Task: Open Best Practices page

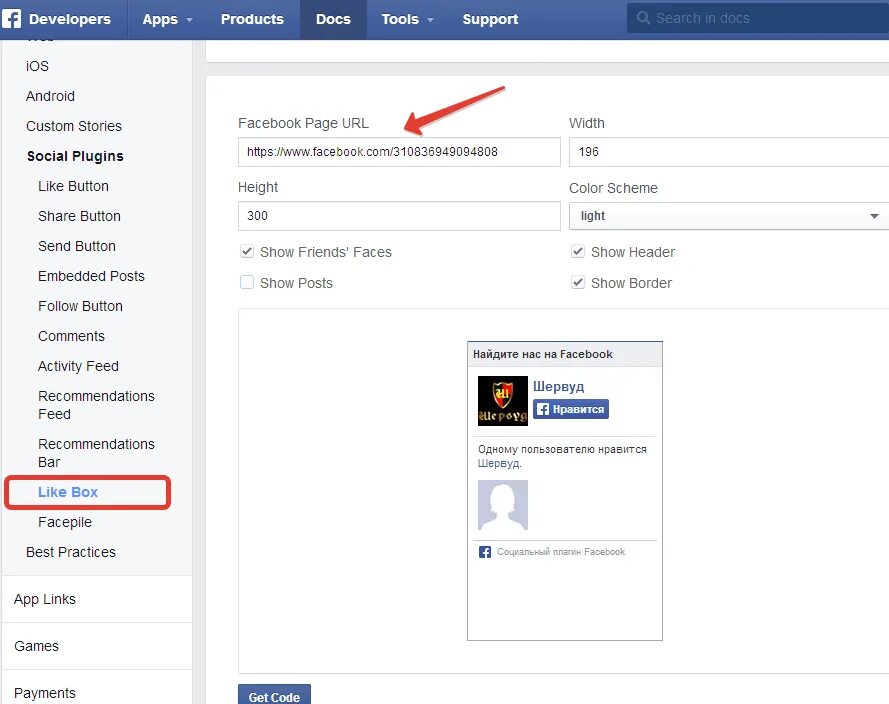Action: pyautogui.click(x=71, y=553)
